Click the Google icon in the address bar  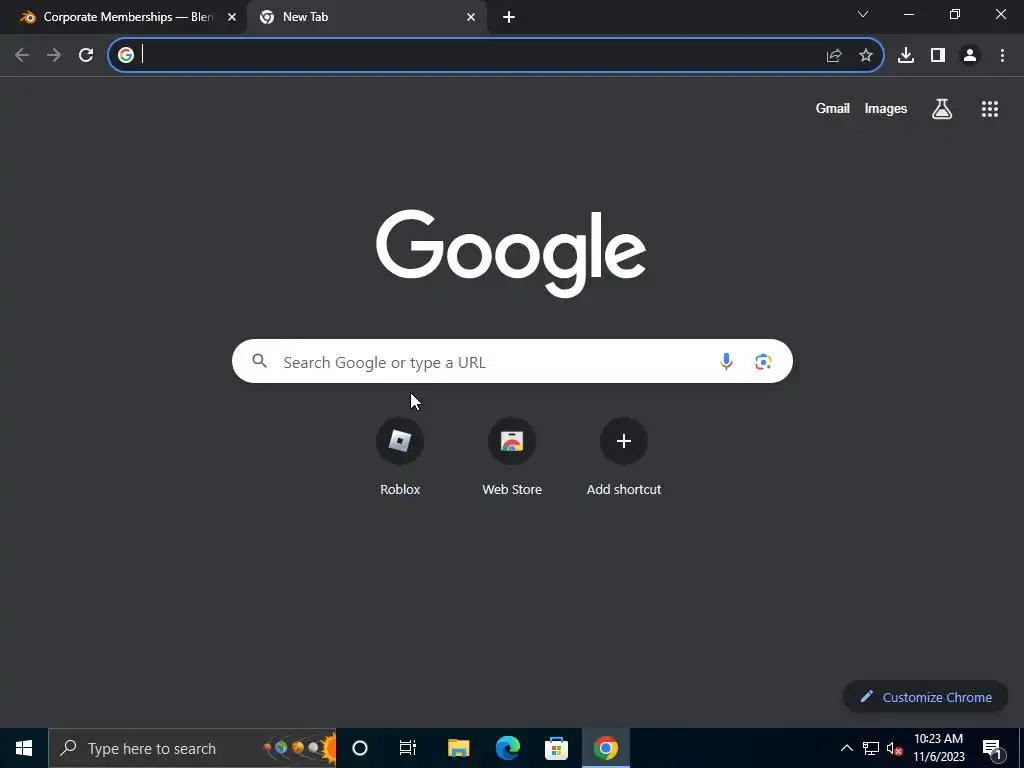pos(126,56)
